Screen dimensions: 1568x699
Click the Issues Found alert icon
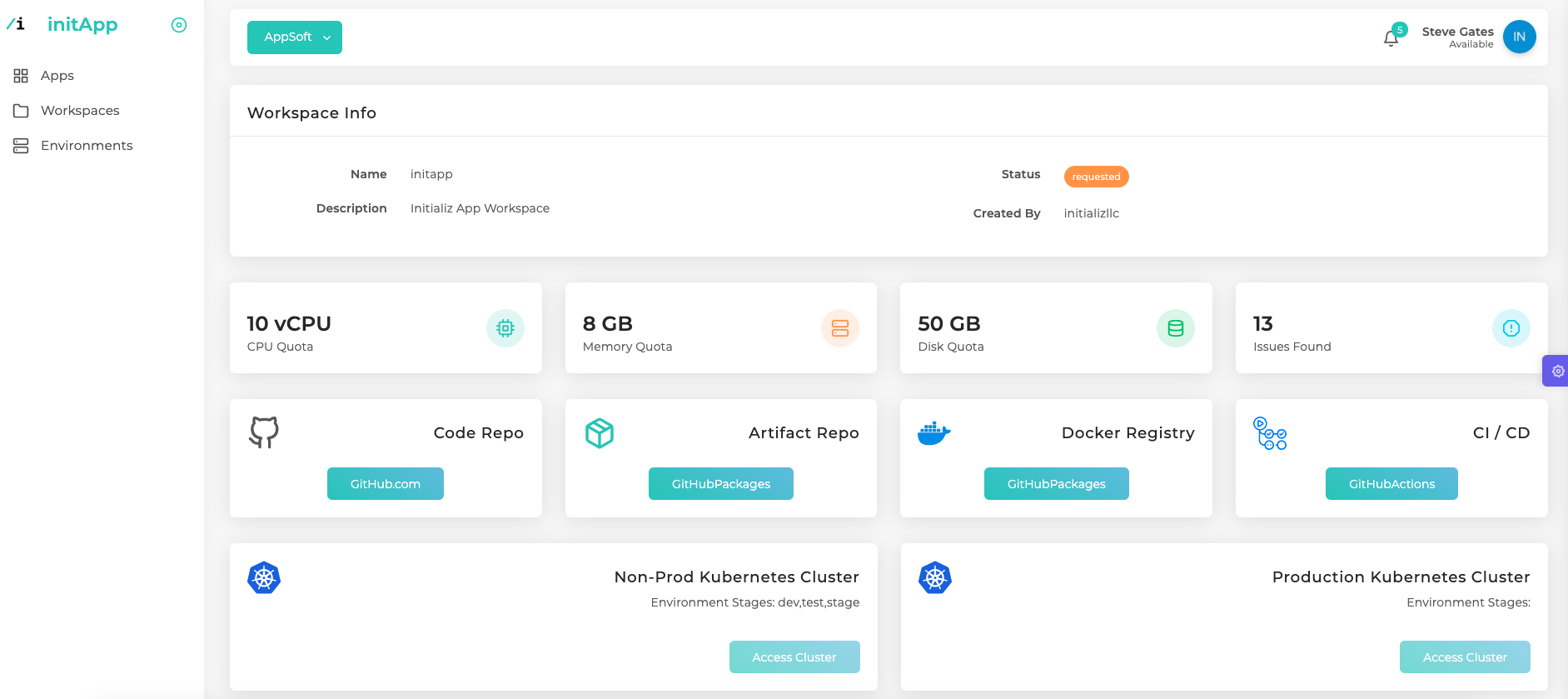tap(1511, 328)
